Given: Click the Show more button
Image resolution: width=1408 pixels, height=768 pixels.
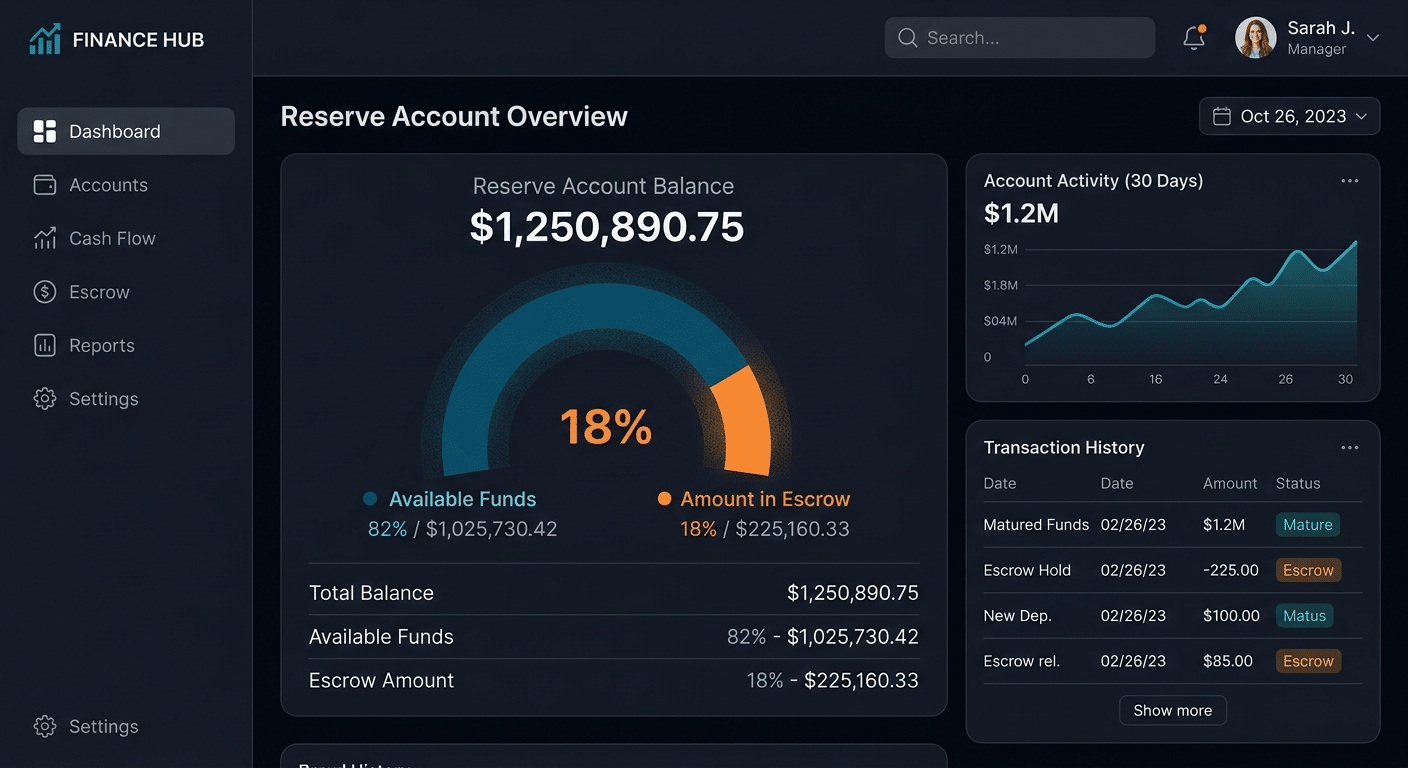Looking at the screenshot, I should click(1173, 710).
